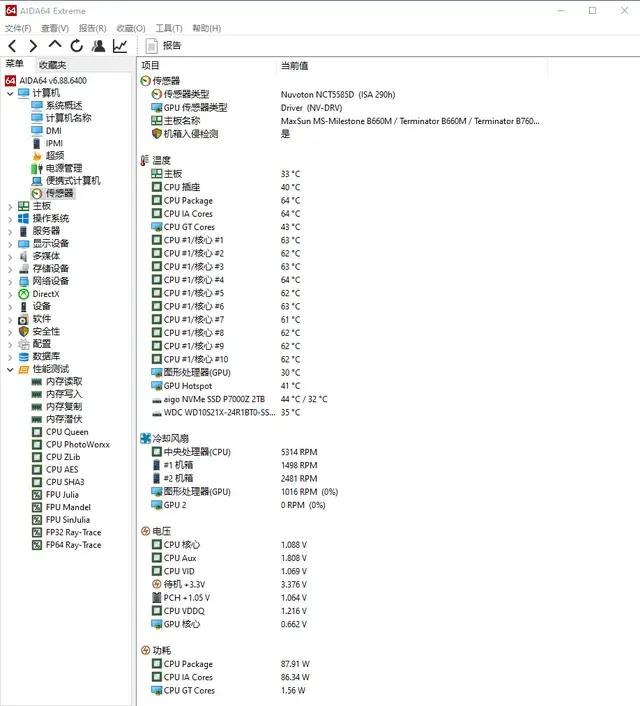
Task: Select DirectX in the sidebar tree
Action: [46, 294]
